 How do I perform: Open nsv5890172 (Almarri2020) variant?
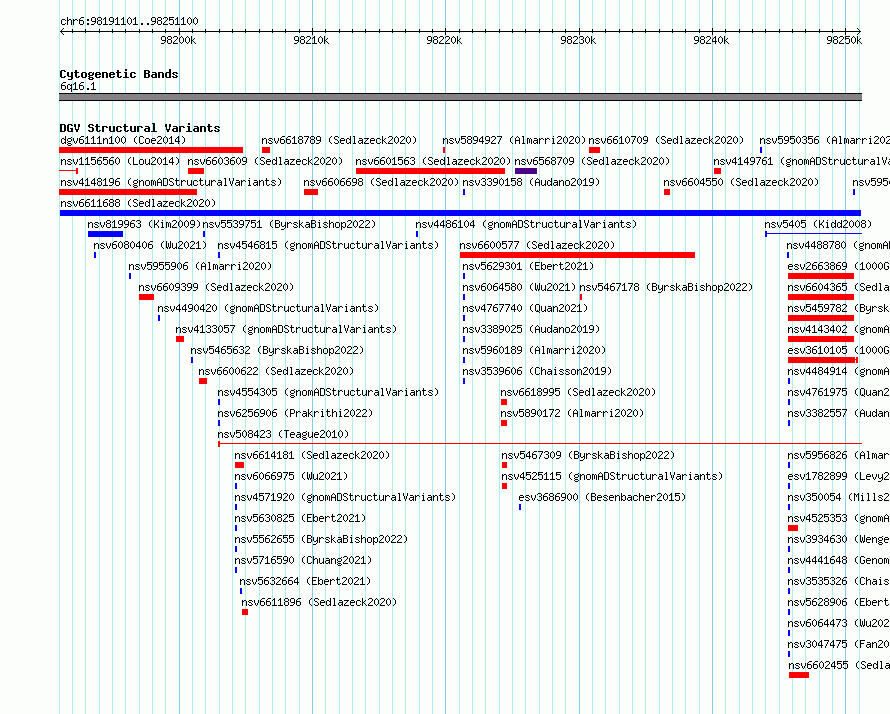[x=572, y=413]
